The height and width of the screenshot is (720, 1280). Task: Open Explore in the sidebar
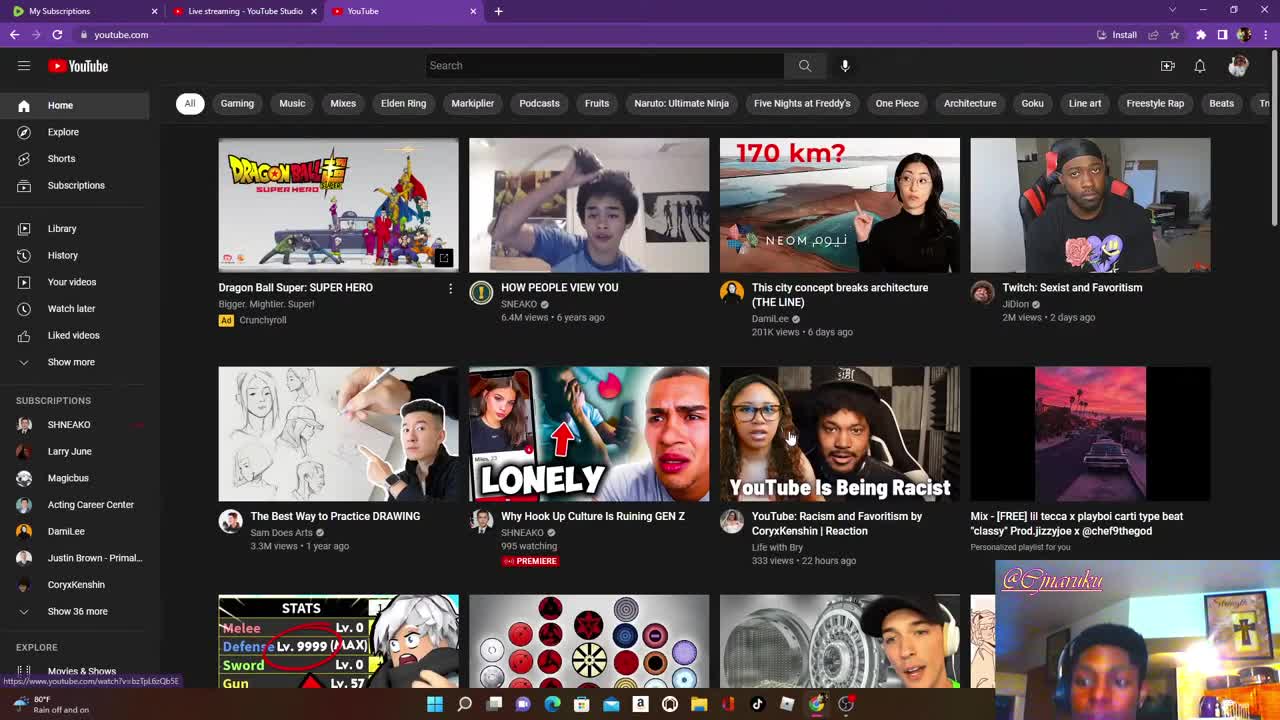[75, 132]
